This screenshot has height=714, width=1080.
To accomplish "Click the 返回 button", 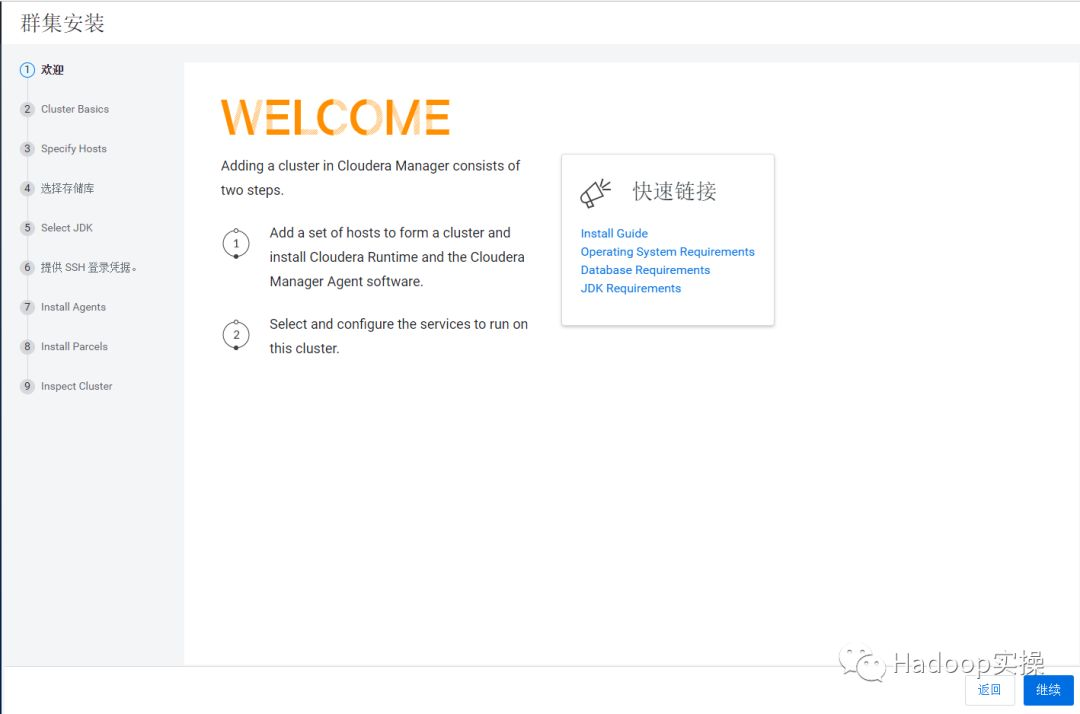I will (x=990, y=690).
